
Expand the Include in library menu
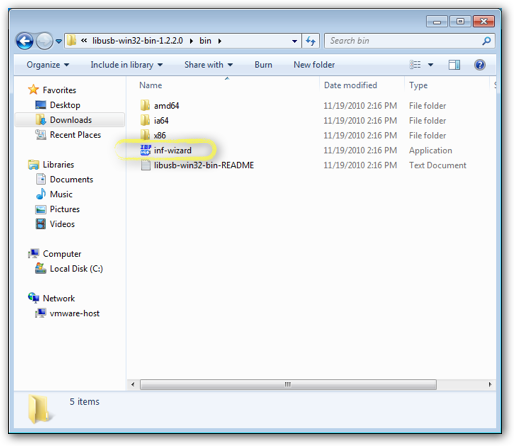pyautogui.click(x=127, y=65)
